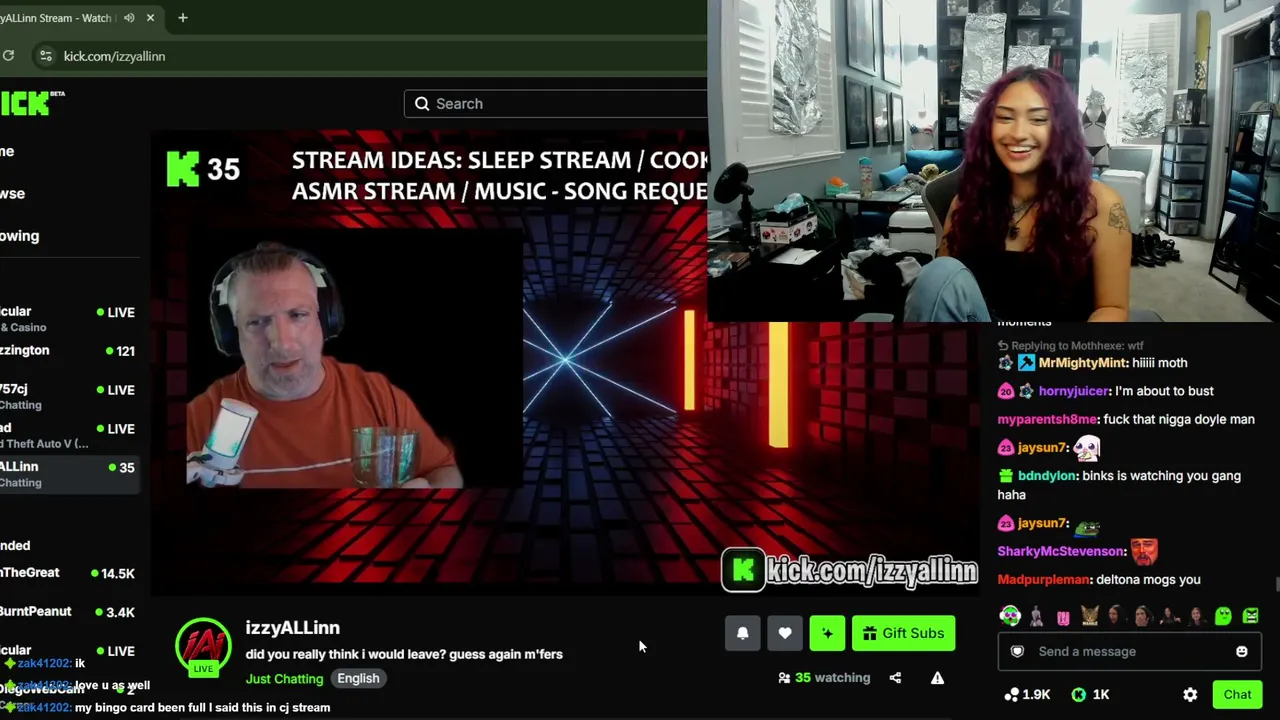This screenshot has width=1280, height=720.
Task: Click SharkyMcStevenson username in chat
Action: (x=1061, y=551)
